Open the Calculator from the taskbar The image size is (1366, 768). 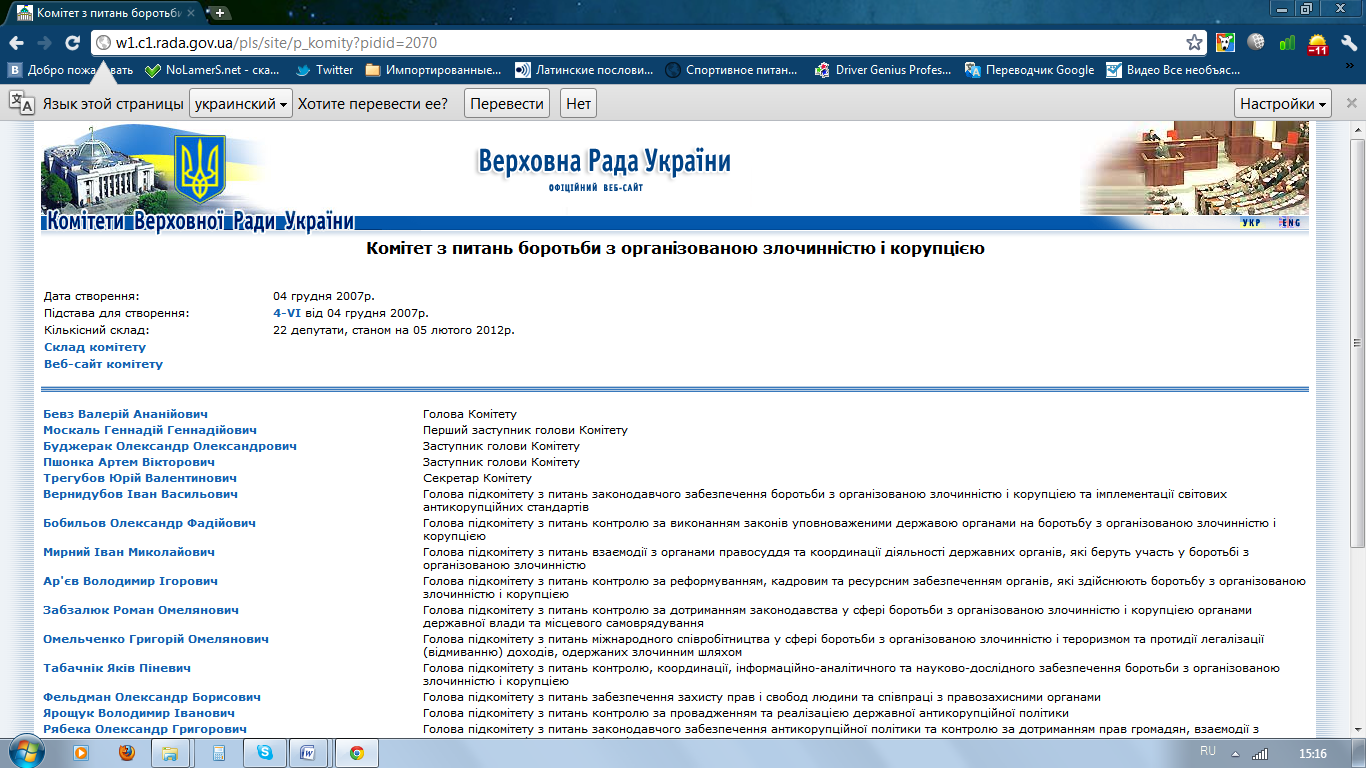tap(218, 753)
